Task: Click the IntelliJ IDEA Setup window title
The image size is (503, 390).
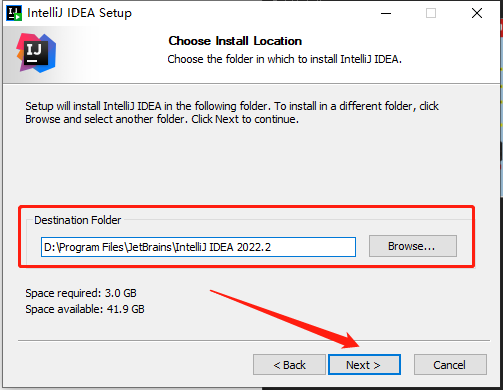Action: (79, 13)
